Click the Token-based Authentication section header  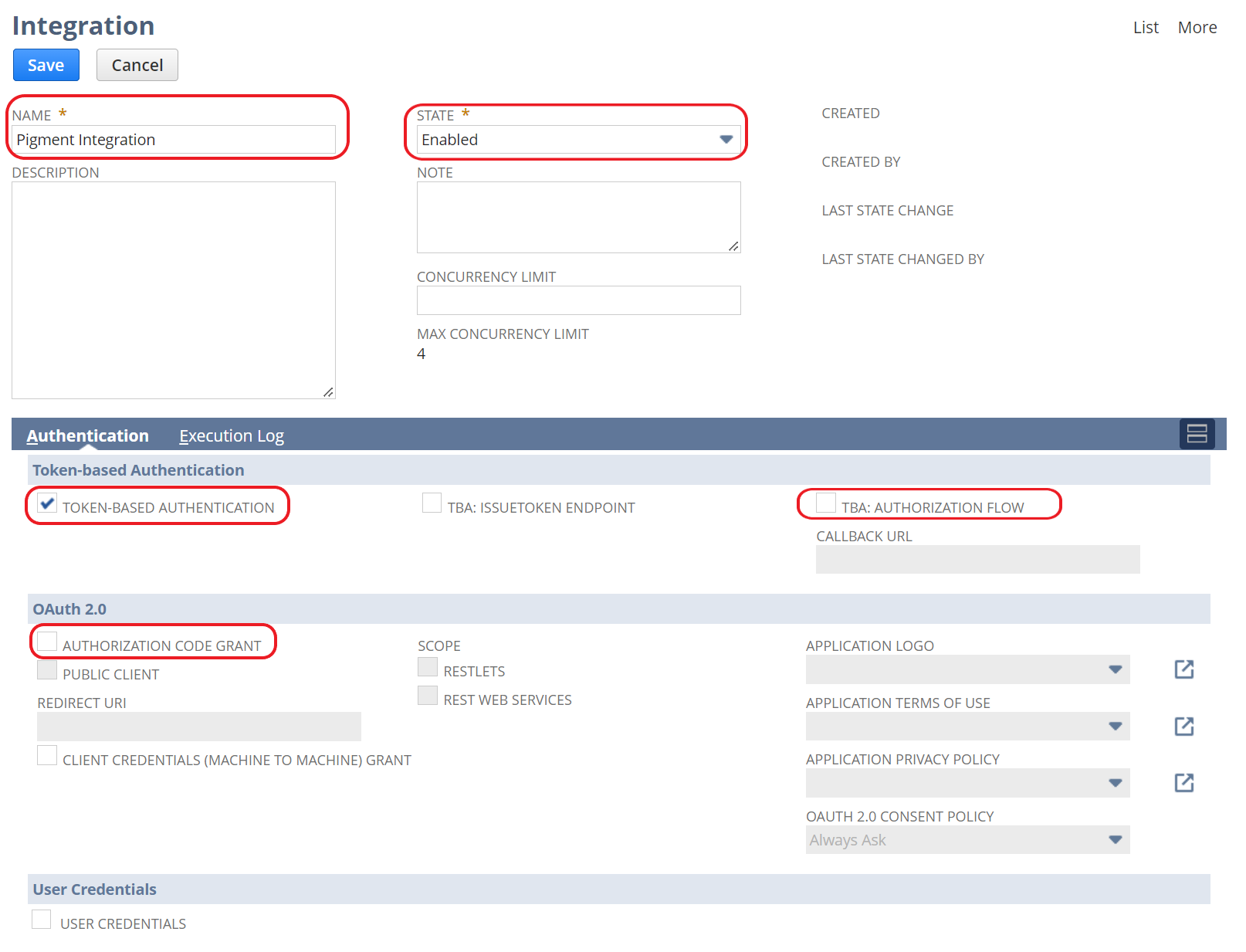click(x=619, y=470)
